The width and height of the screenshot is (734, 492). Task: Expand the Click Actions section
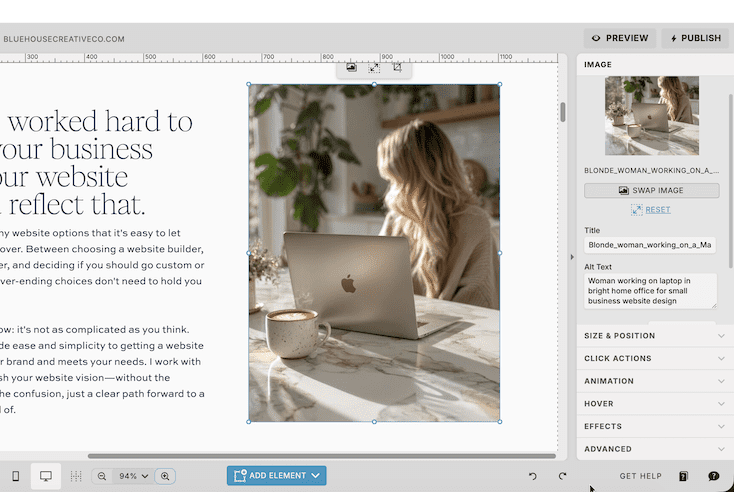[x=655, y=358]
